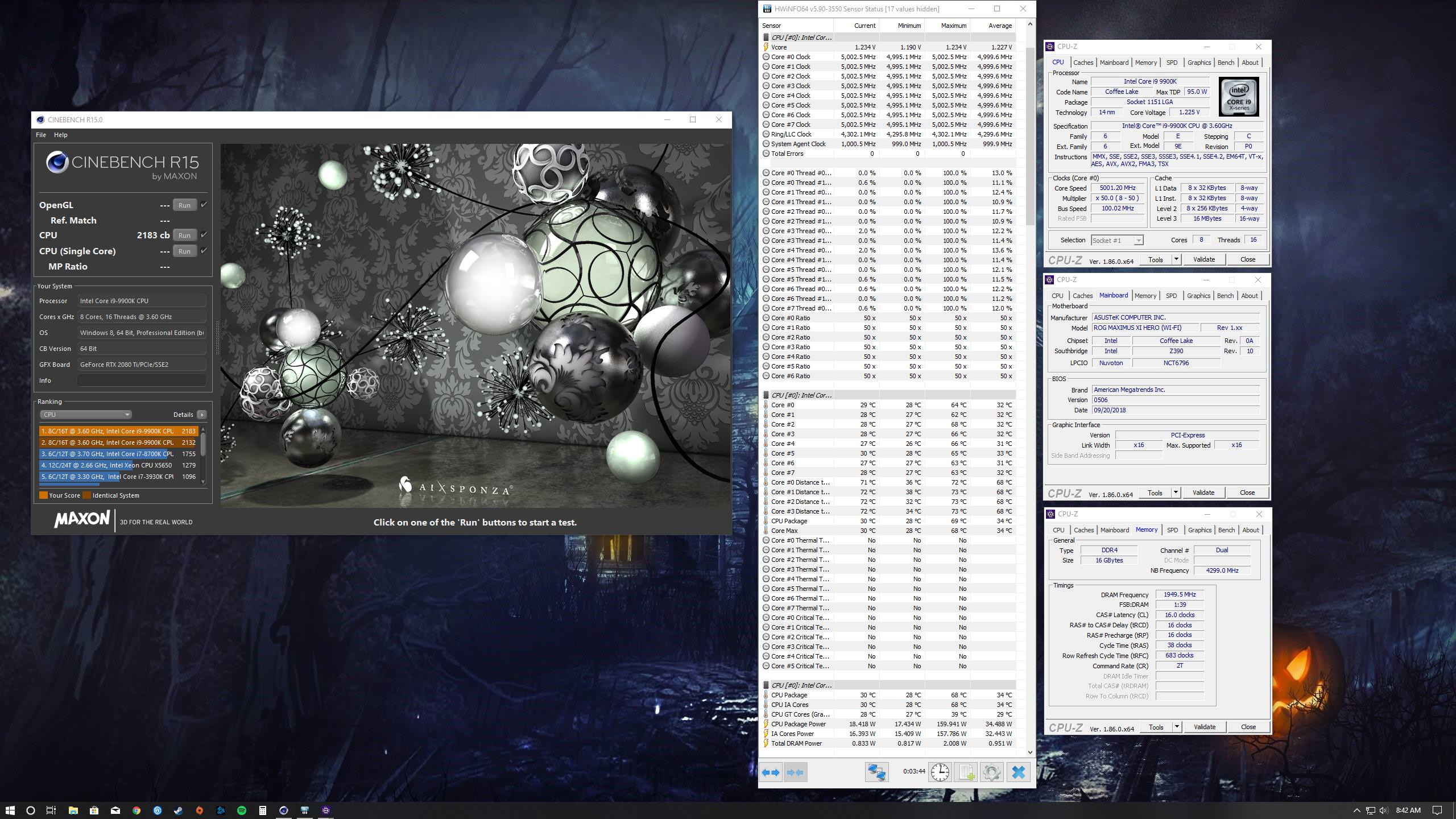Show hidden system tray icons

pos(1356,810)
